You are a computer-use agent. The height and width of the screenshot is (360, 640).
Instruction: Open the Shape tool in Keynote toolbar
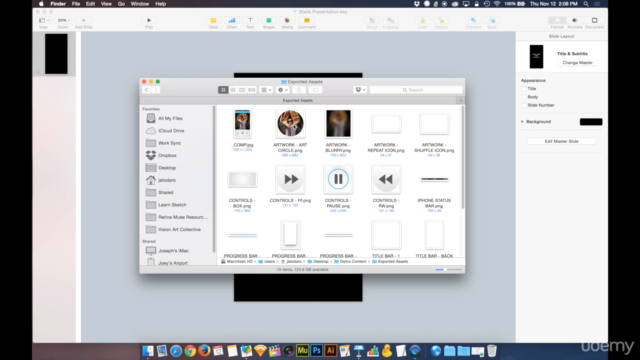[269, 23]
